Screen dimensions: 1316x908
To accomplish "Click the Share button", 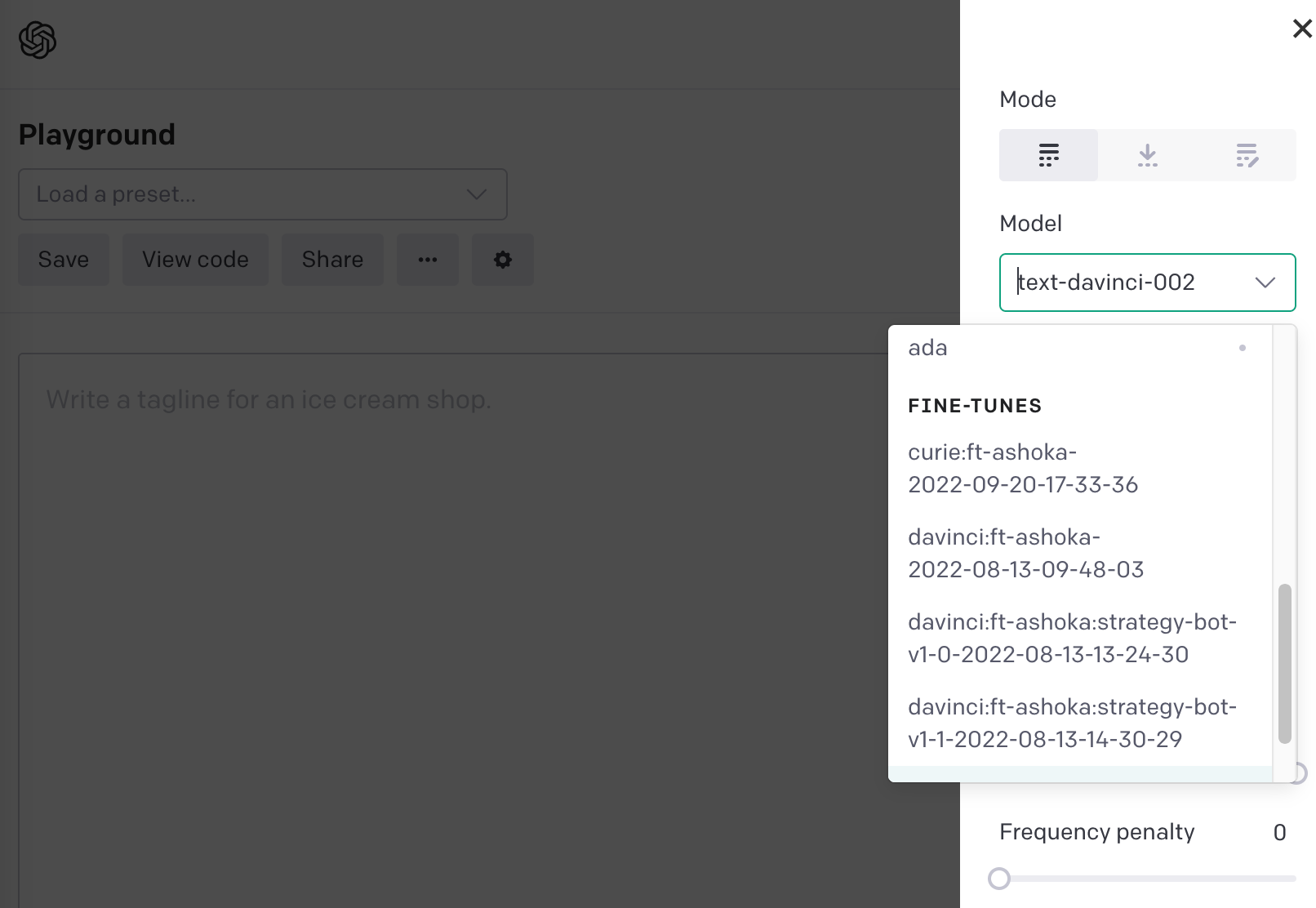I will [x=332, y=260].
